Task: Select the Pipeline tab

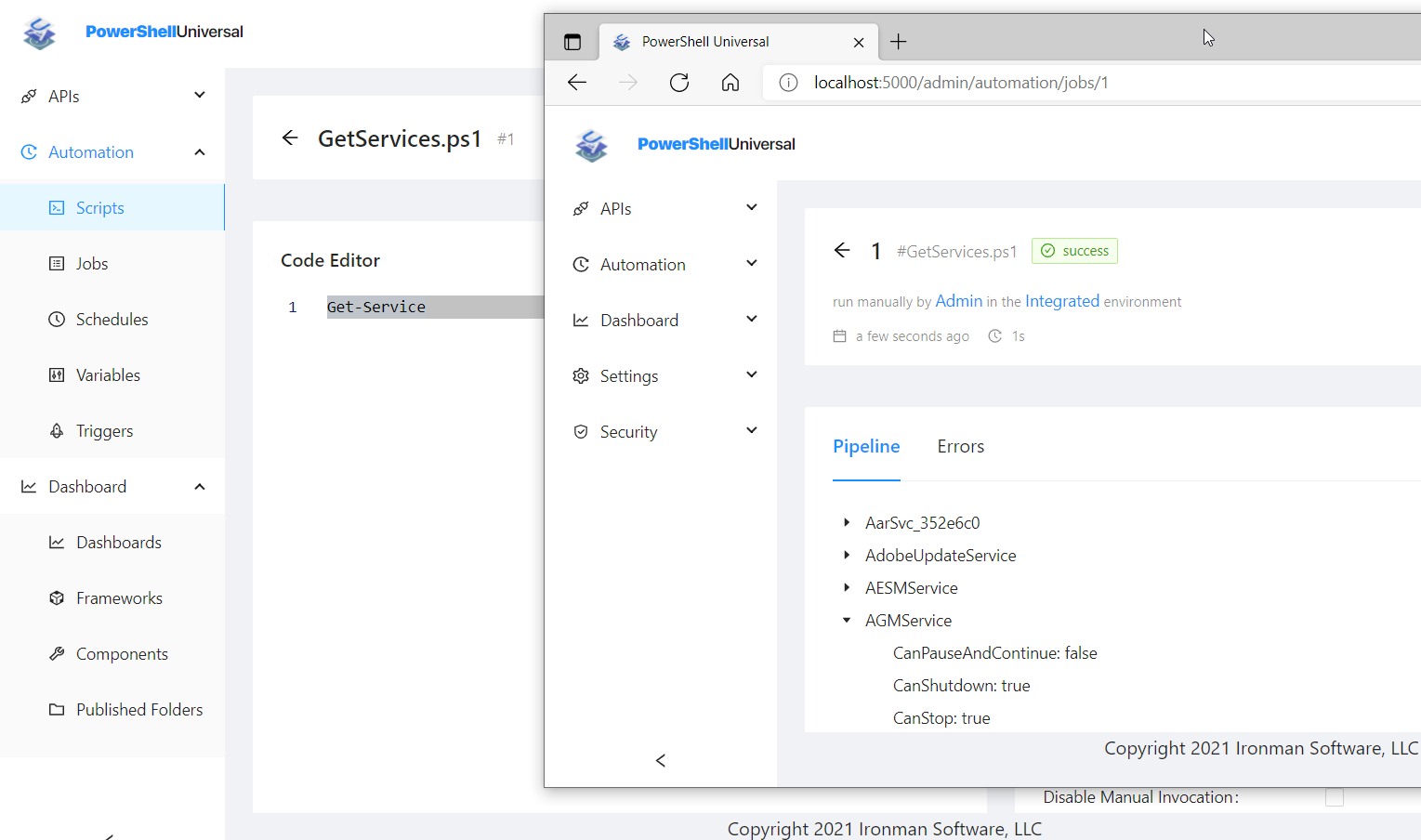Action: [866, 446]
